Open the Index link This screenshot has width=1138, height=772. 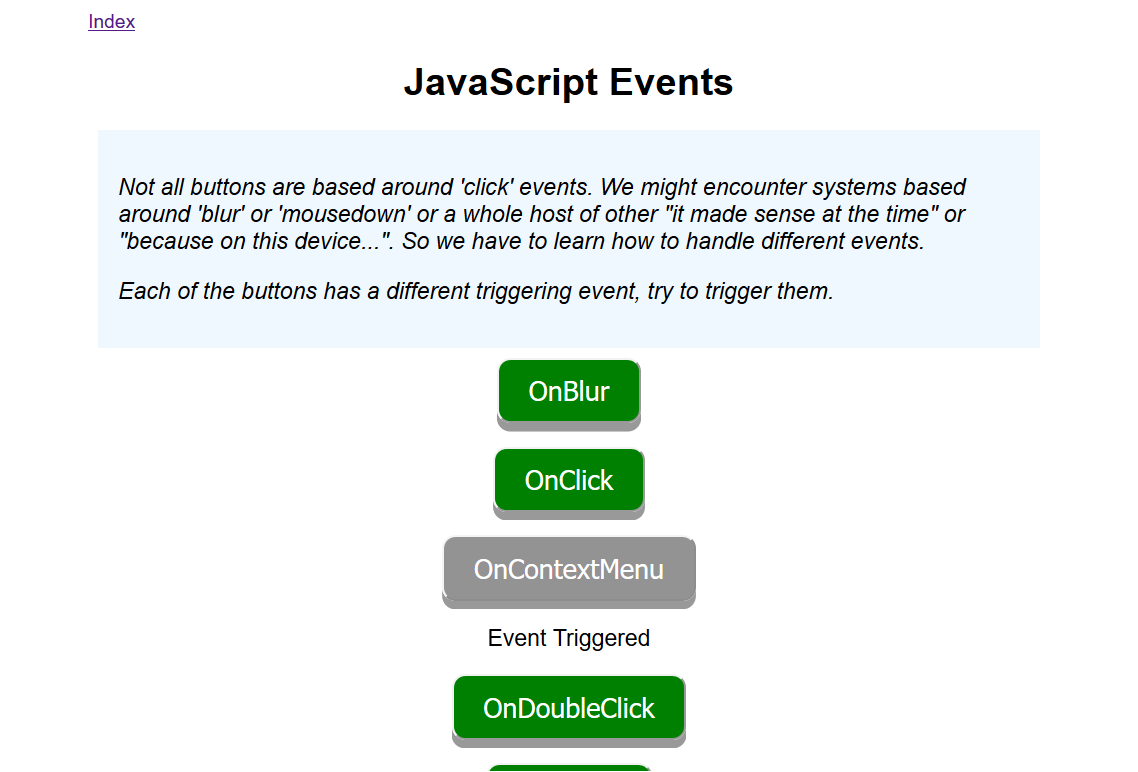click(x=111, y=22)
